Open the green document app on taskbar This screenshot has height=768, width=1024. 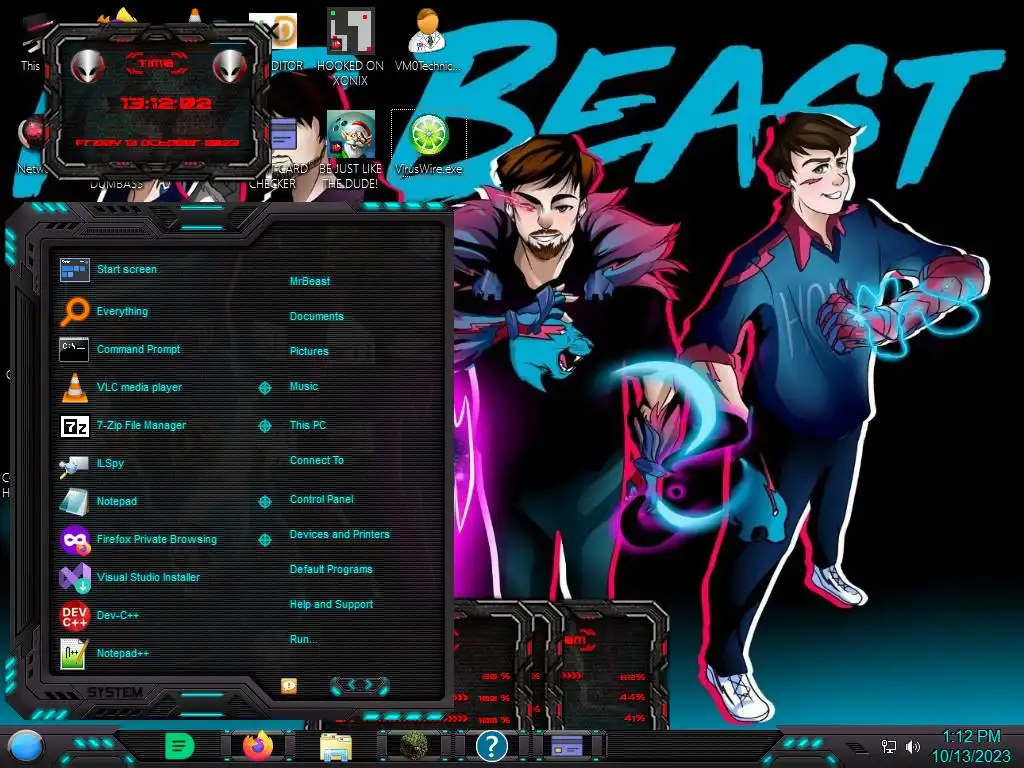(x=179, y=746)
